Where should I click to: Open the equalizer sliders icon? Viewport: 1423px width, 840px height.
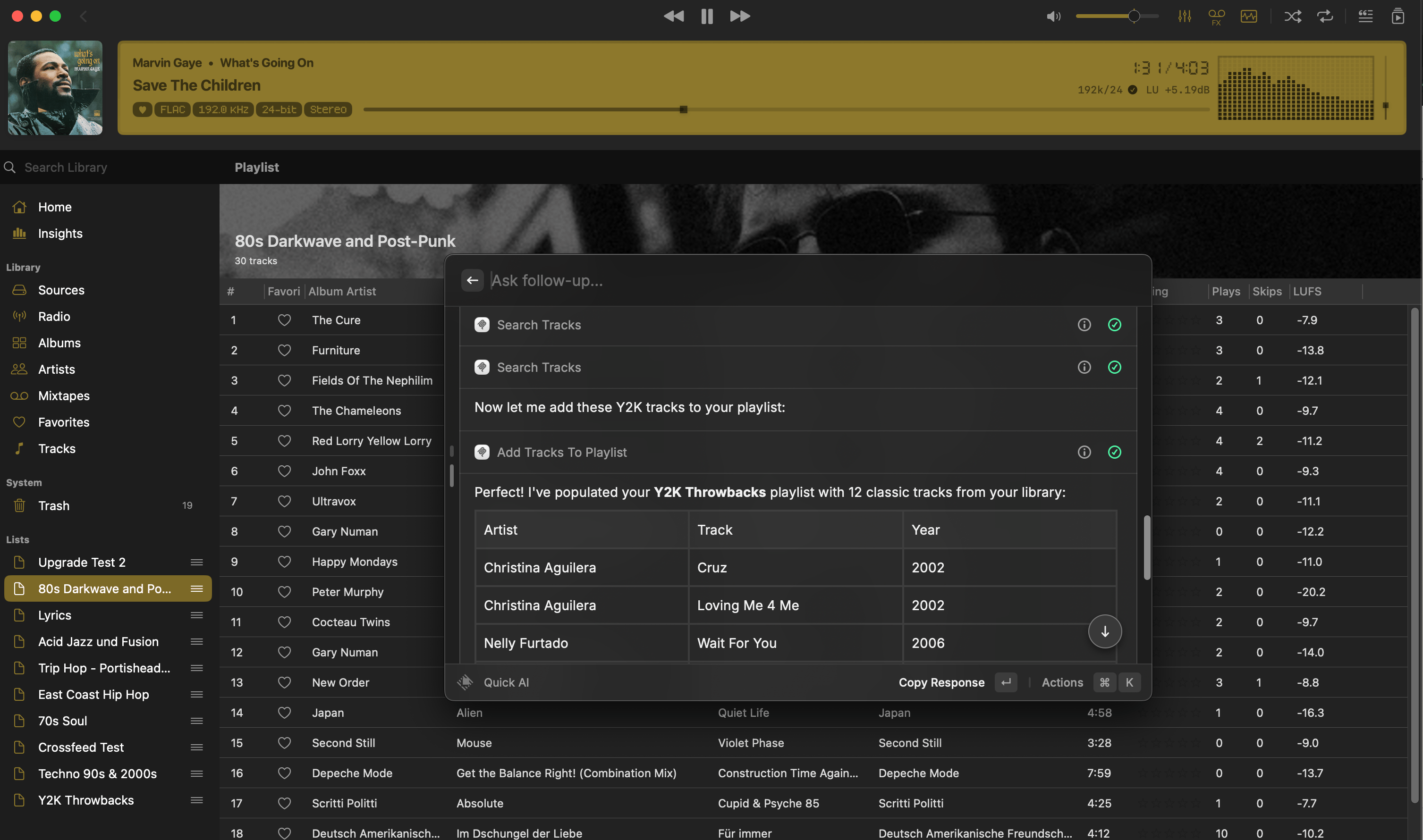tap(1184, 17)
